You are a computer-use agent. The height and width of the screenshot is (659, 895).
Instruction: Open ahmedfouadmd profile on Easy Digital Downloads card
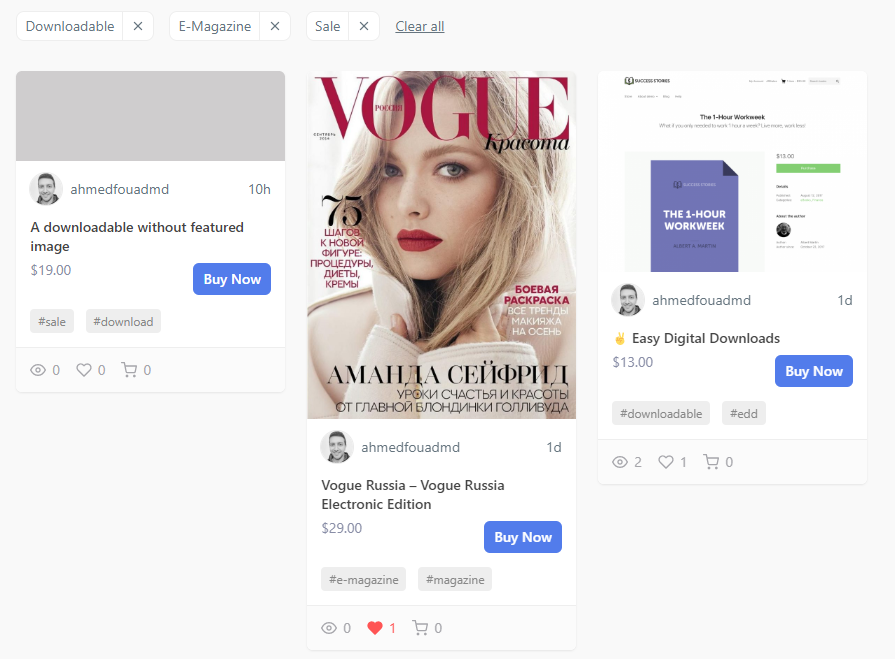pyautogui.click(x=702, y=300)
